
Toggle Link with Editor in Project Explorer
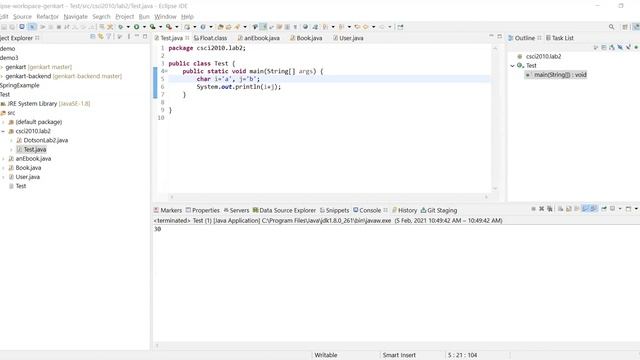[x=100, y=37]
